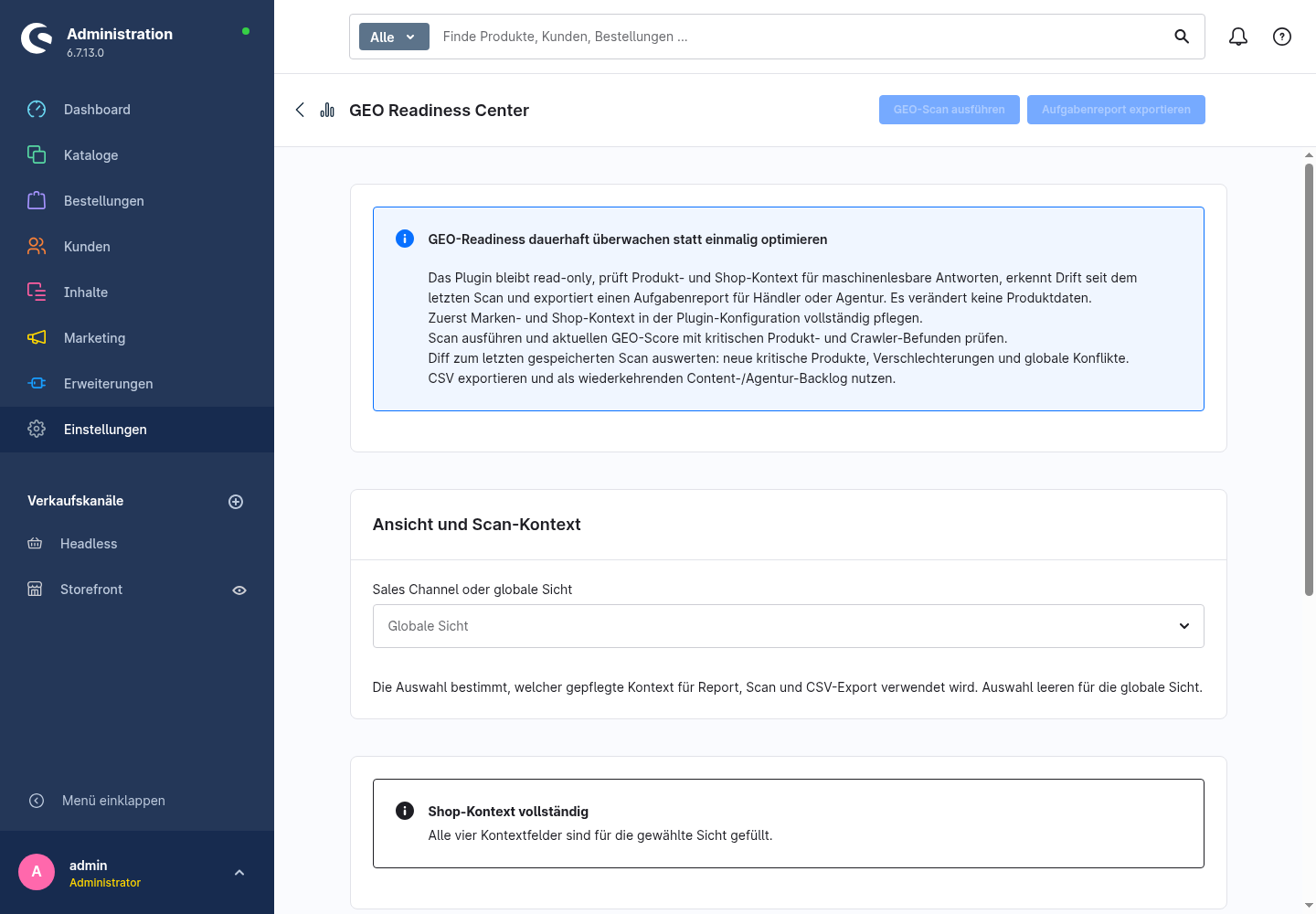Viewport: 1316px width, 914px height.
Task: Open the Storefront sales channel
Action: (91, 590)
